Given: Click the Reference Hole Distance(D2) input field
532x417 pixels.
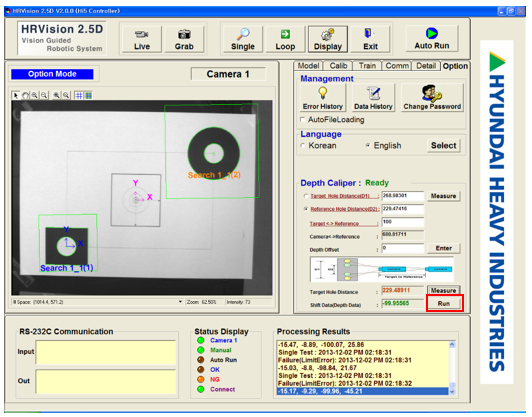Looking at the screenshot, I should [x=403, y=209].
